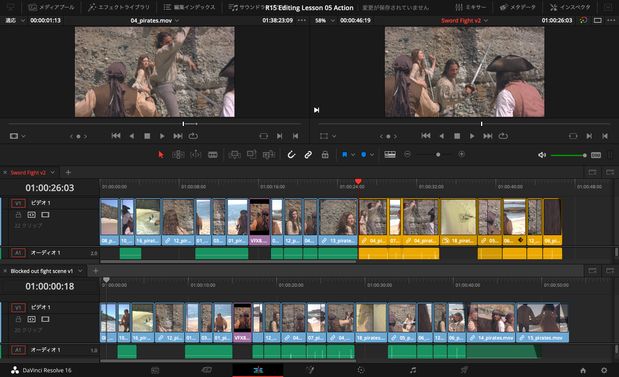The width and height of the screenshot is (619, 377).
Task: Add a blue flag to clip
Action: 345,155
